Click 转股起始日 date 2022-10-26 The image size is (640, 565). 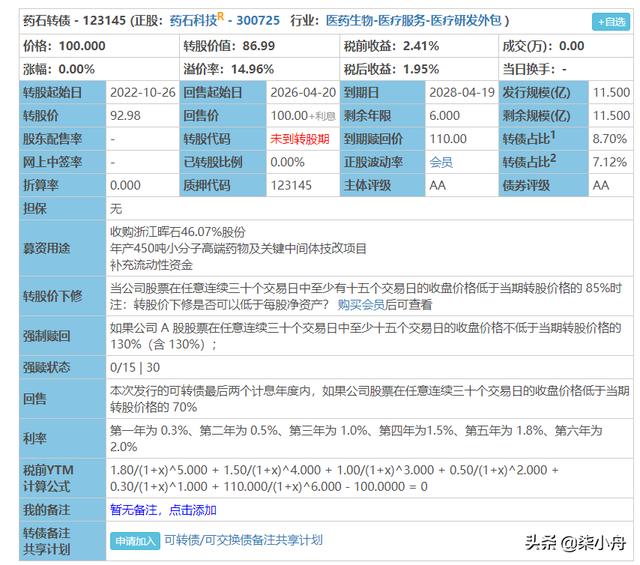point(142,92)
